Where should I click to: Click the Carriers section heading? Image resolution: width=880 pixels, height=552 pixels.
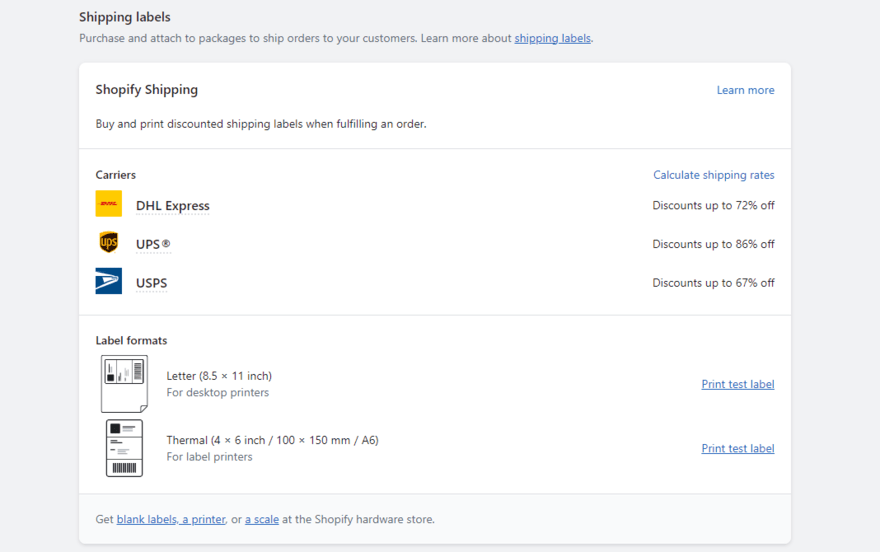(116, 175)
